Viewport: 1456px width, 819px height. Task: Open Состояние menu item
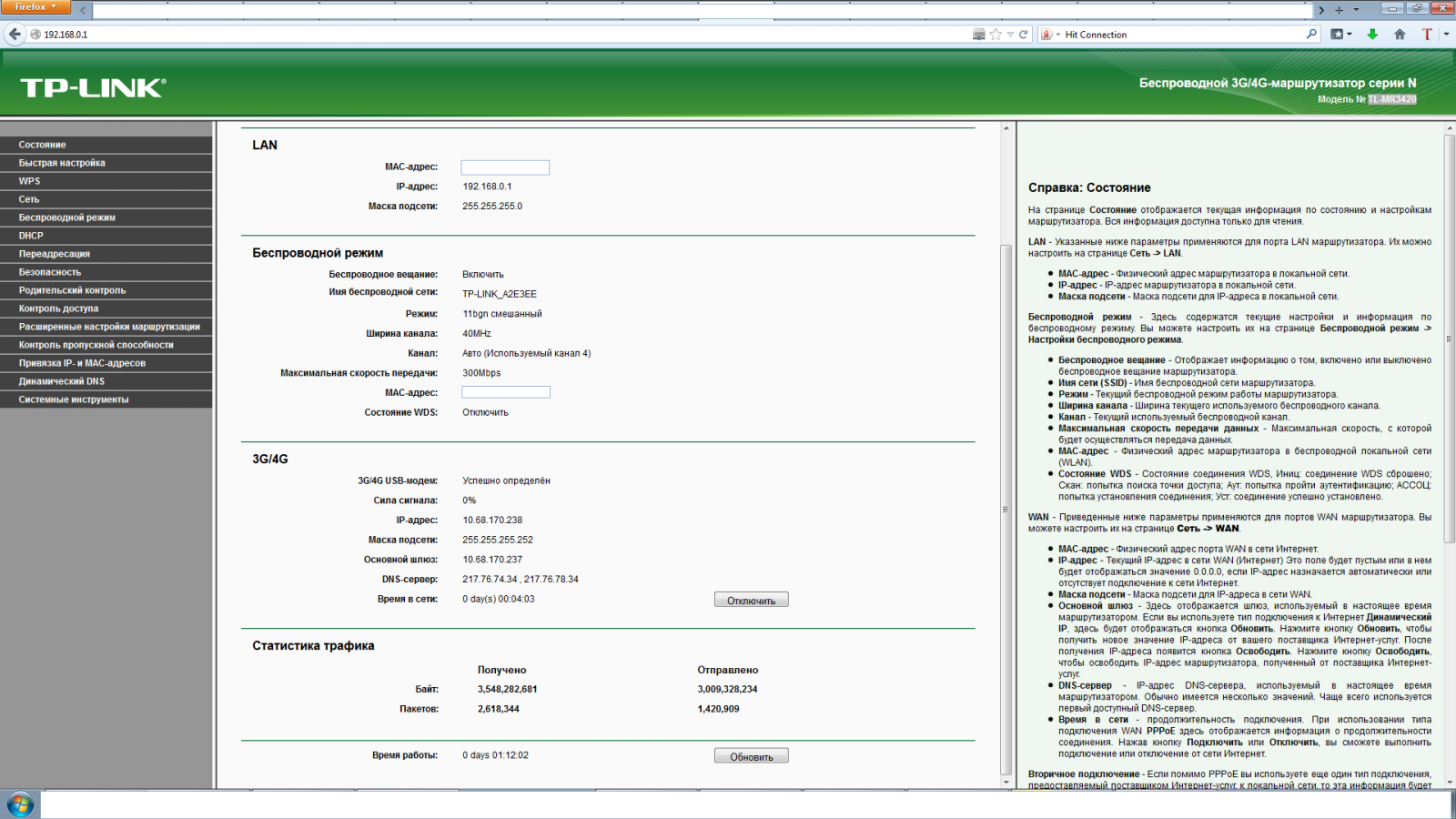[x=106, y=145]
